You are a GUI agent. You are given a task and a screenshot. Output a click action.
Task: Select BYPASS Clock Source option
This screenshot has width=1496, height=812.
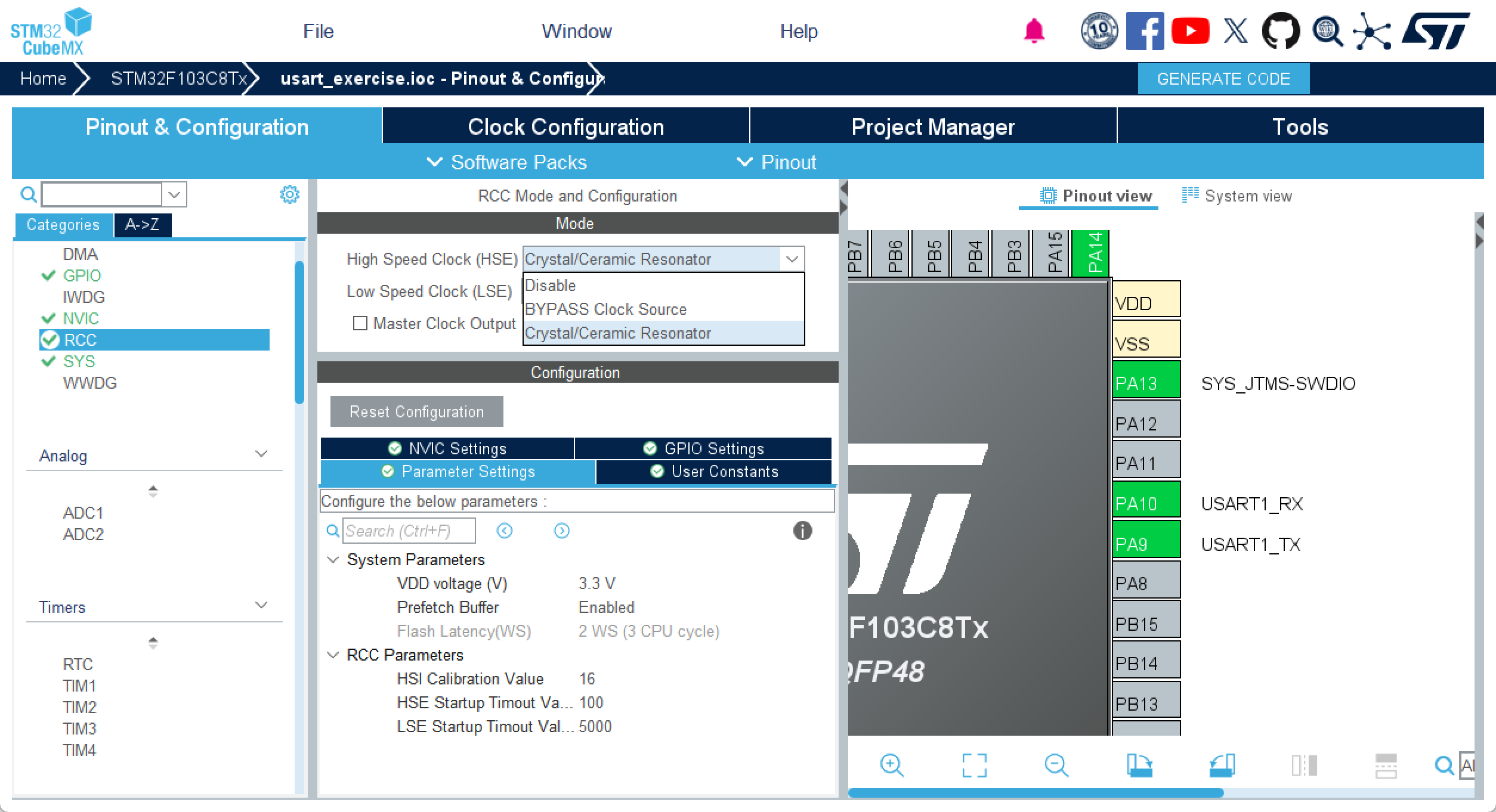(605, 309)
